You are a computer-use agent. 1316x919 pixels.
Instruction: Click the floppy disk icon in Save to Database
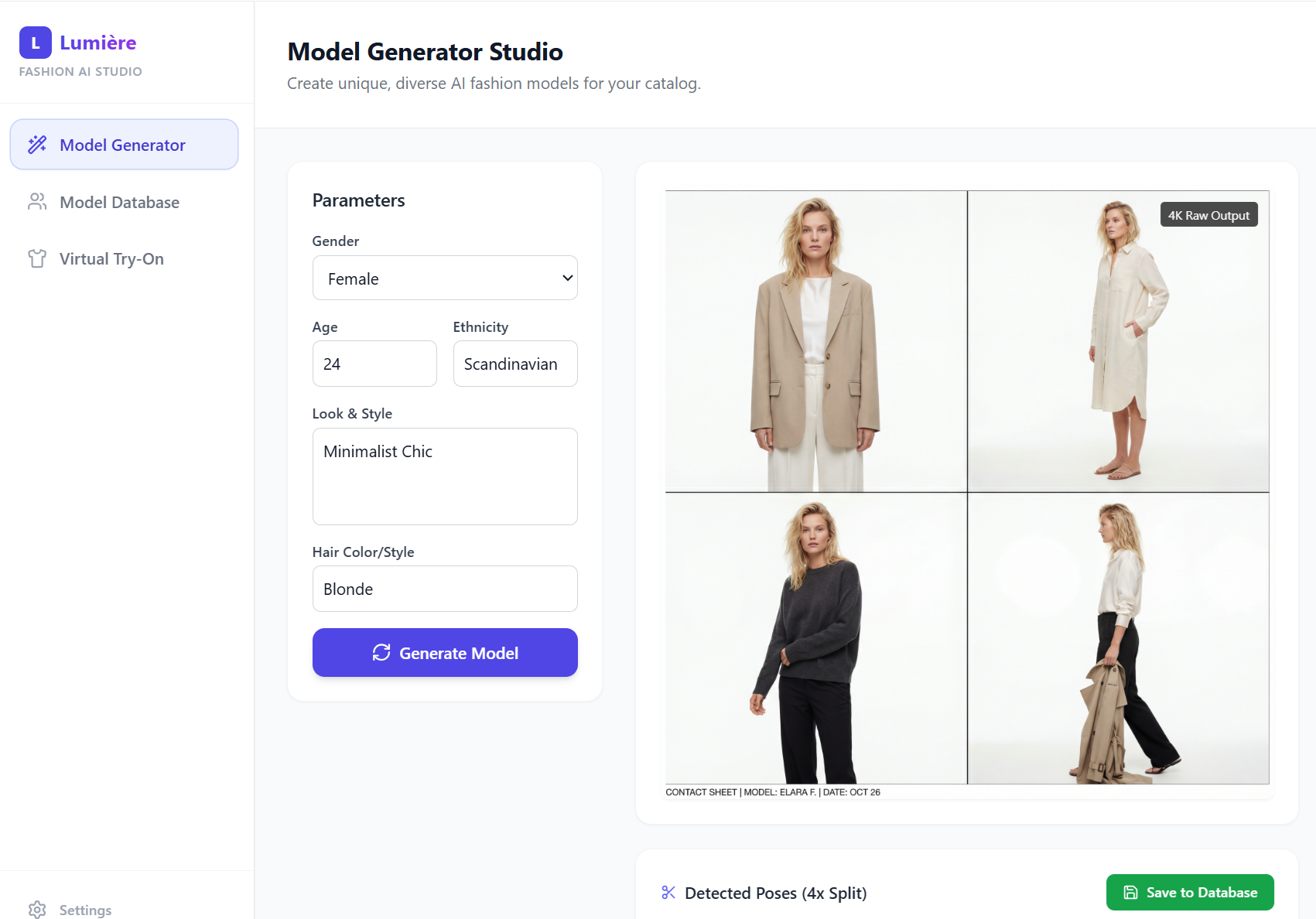[x=1130, y=893]
